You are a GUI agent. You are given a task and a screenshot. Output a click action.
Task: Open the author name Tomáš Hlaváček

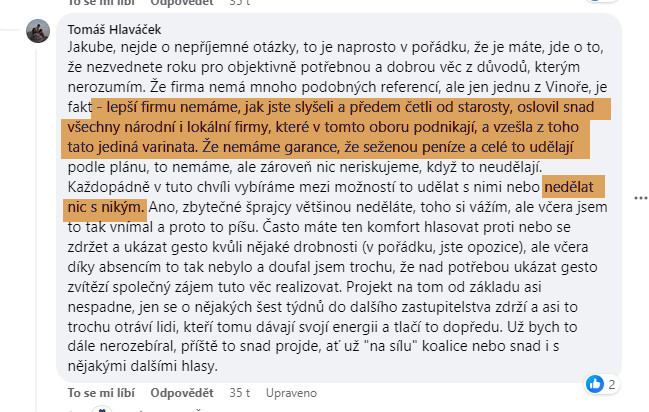pyautogui.click(x=115, y=27)
